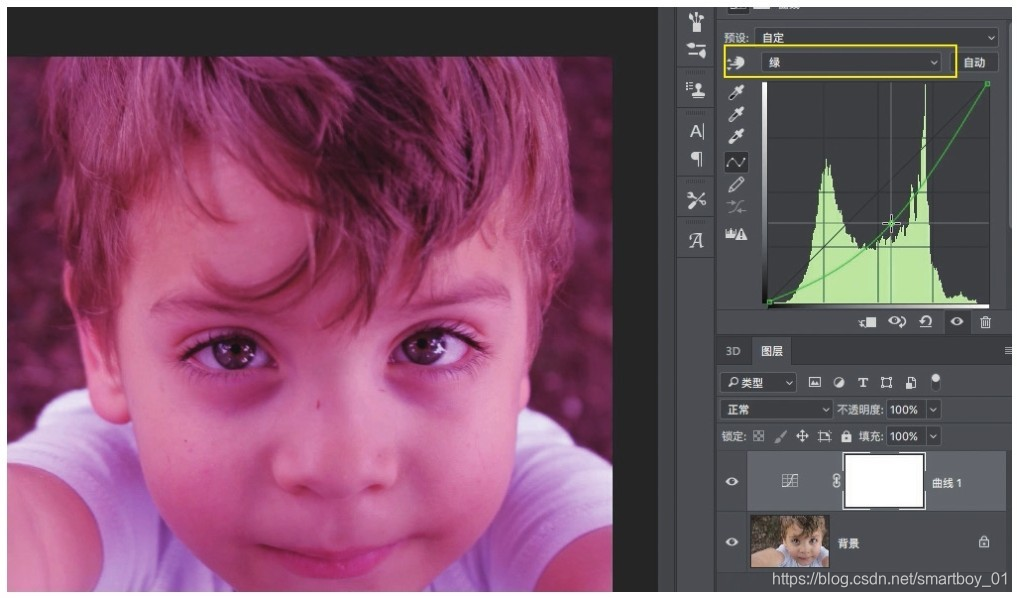Toggle the mask link on 曲线 1 layer
Viewport: 1017px width, 598px height.
[836, 481]
